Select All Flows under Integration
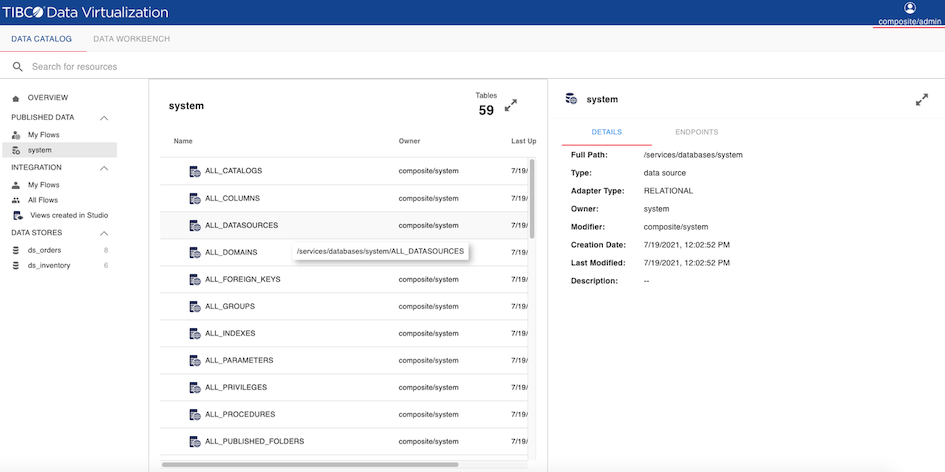Image resolution: width=945 pixels, height=472 pixels. point(42,200)
